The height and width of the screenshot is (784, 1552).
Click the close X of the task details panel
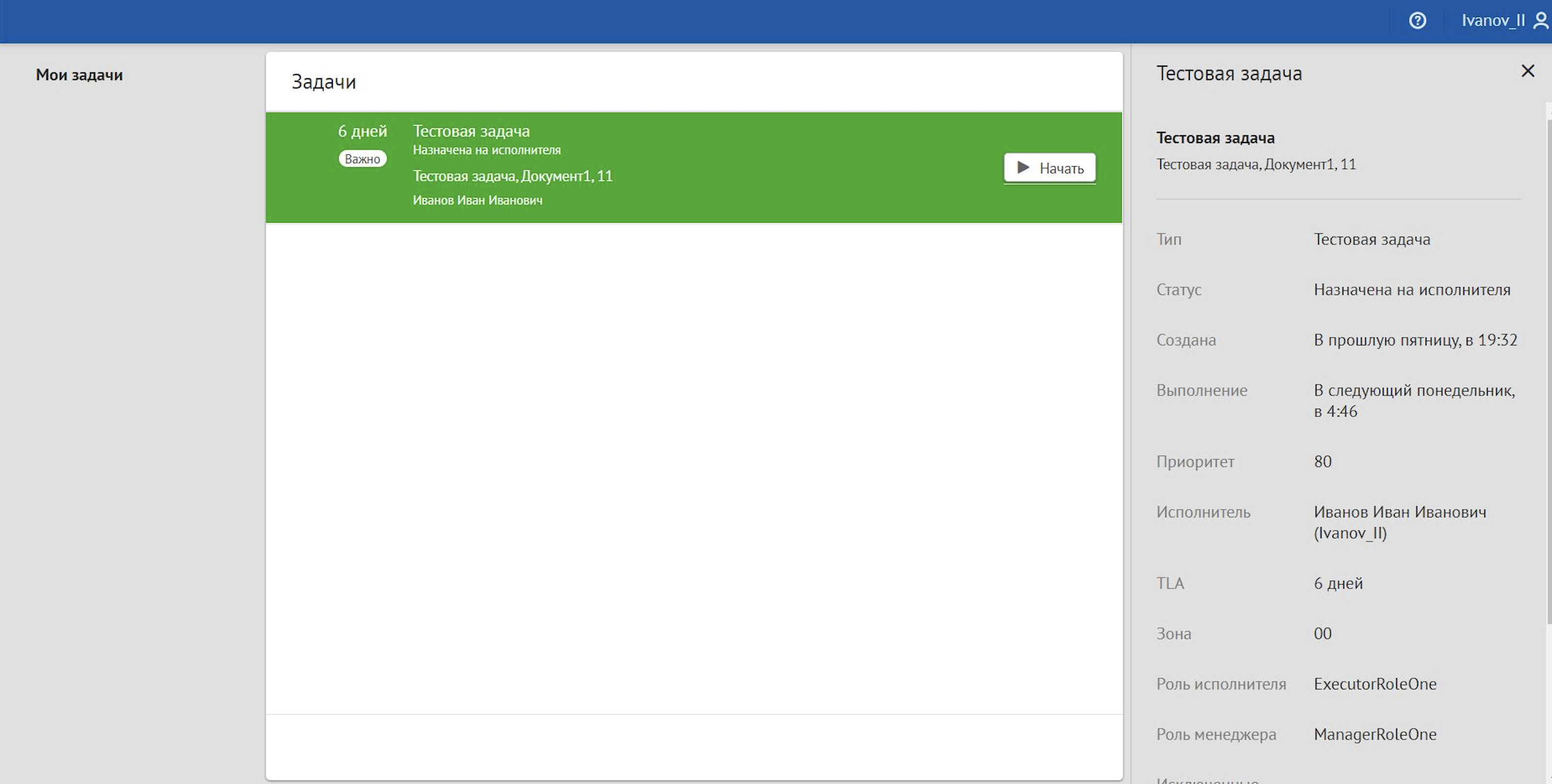click(x=1528, y=71)
